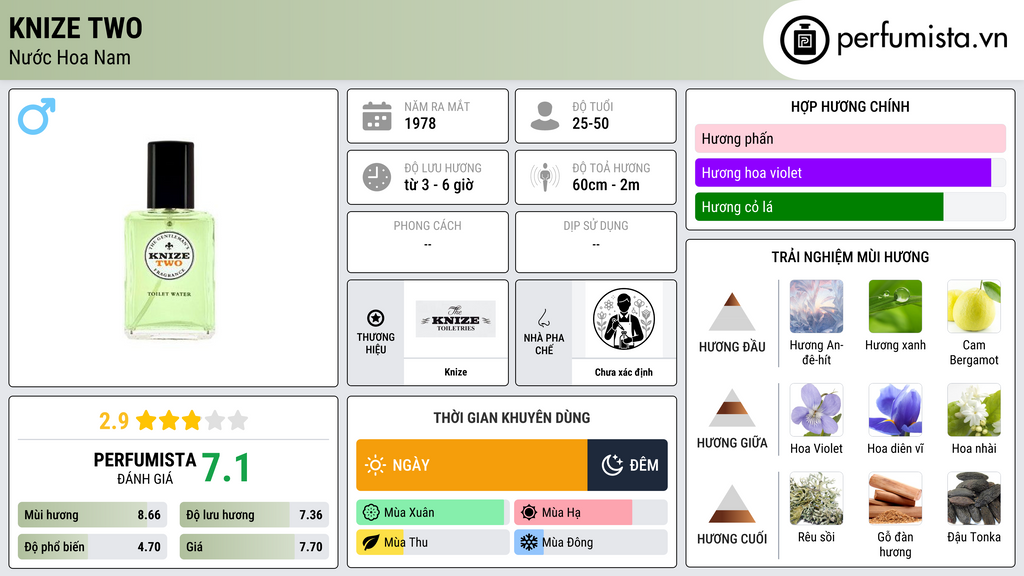Click the perfumista.vn perfume bottle logo icon
This screenshot has height=576, width=1024.
click(804, 40)
